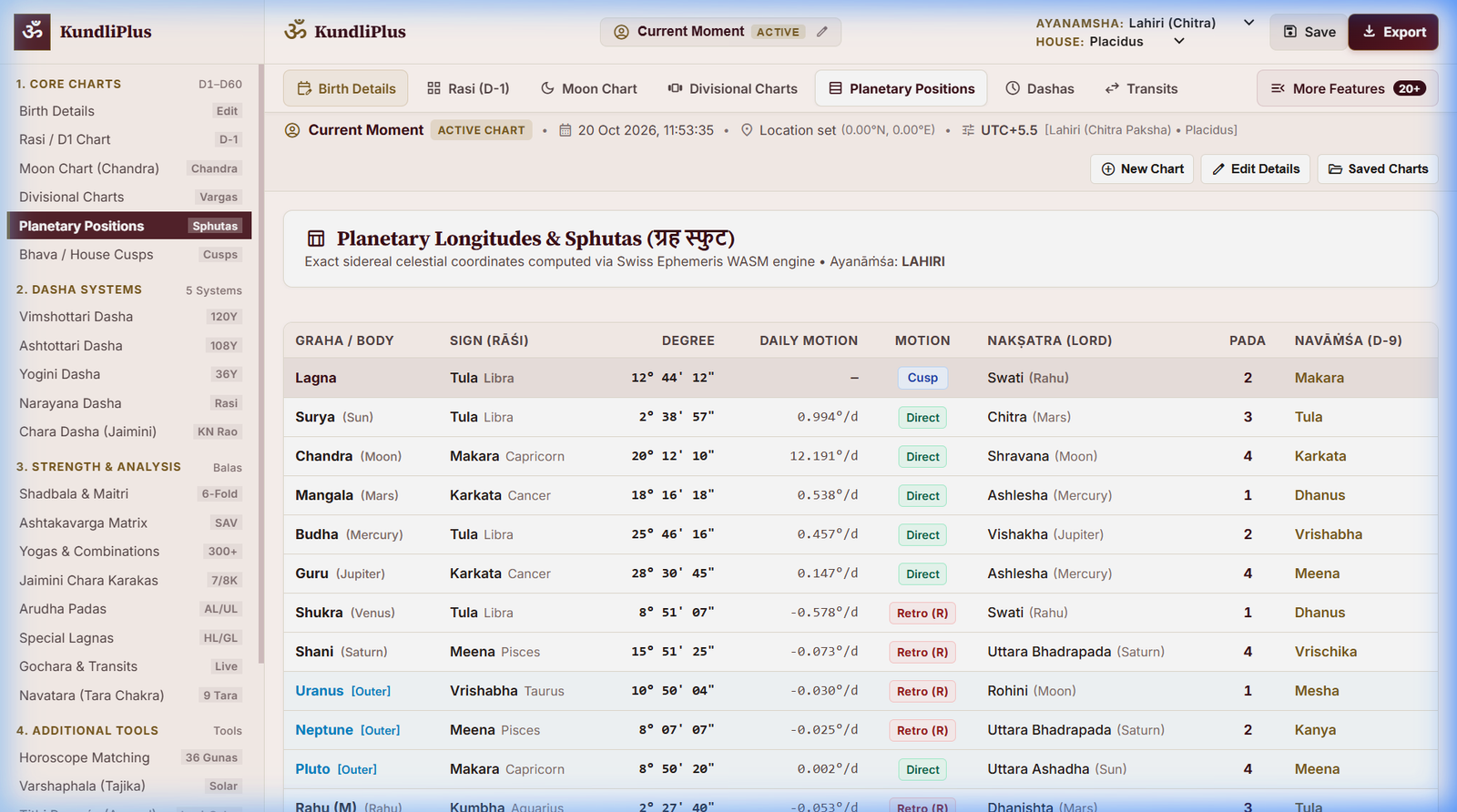Click the person icon in Current Moment pill
The width and height of the screenshot is (1457, 812).
[x=622, y=32]
